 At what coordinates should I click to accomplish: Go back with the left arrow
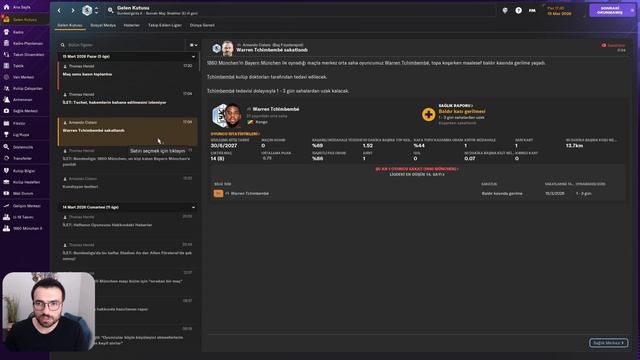pos(59,10)
